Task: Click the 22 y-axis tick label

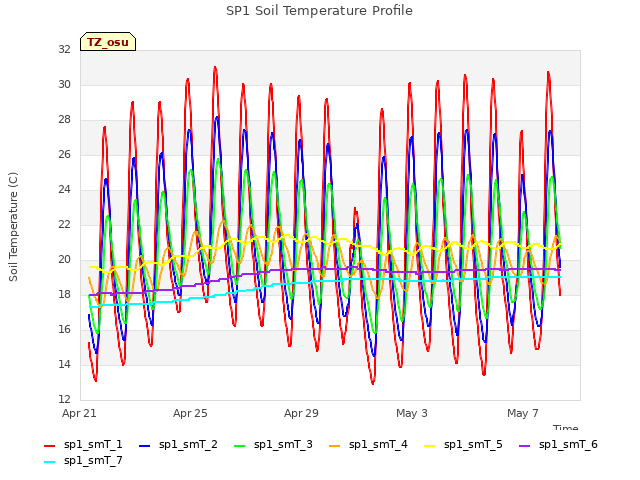Action: pos(64,224)
